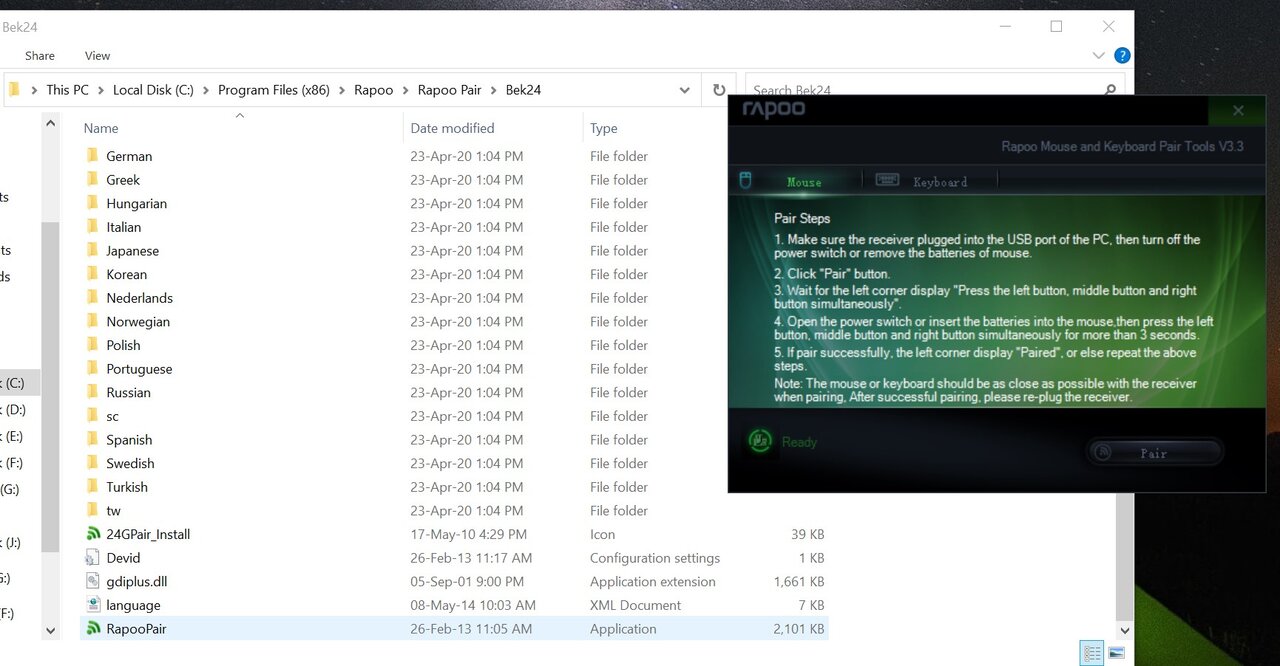Expand the chevron between Rapoo and Rapoo Pair
Screen dimensions: 1280x666
406,90
